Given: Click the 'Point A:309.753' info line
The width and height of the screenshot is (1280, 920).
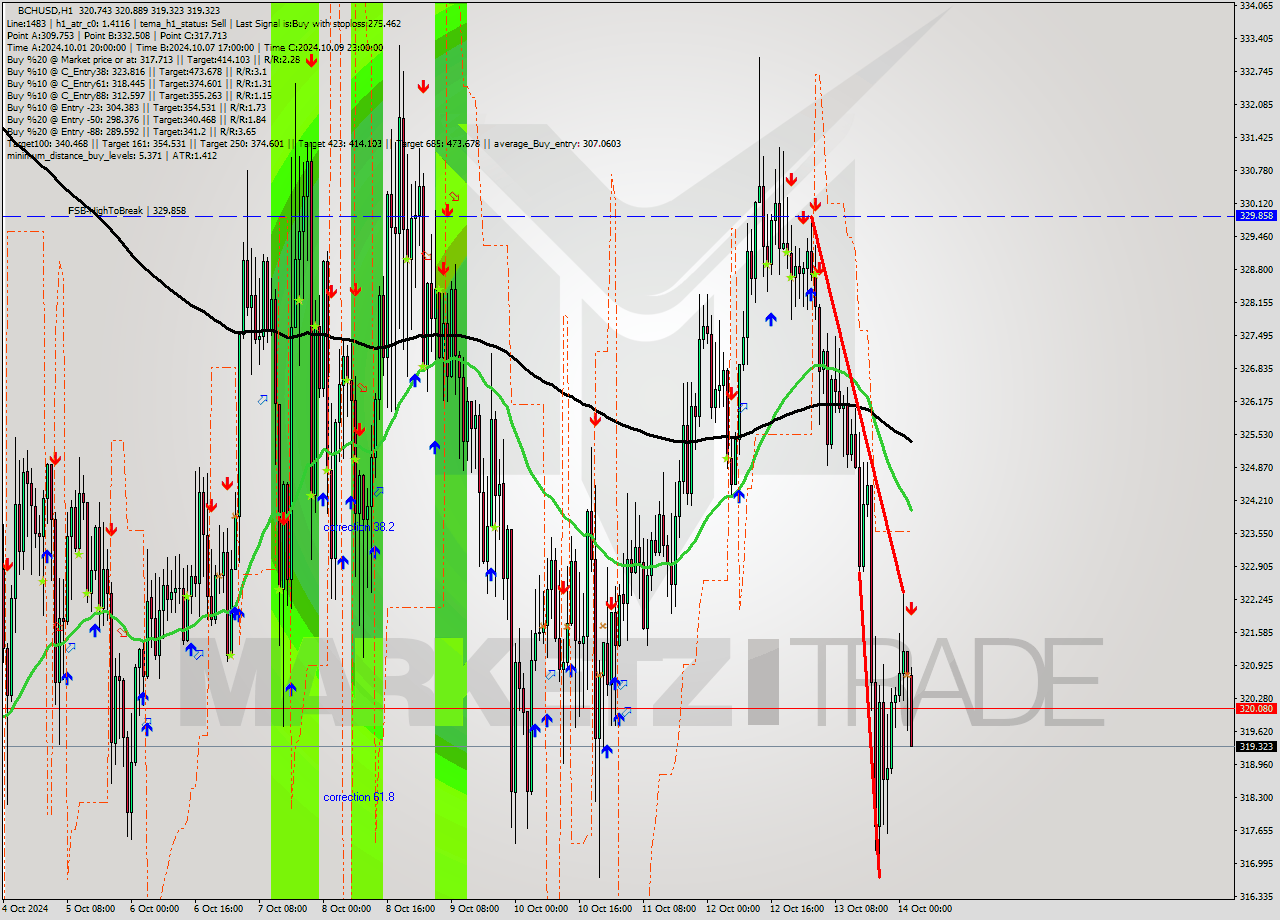Looking at the screenshot, I should 117,35.
